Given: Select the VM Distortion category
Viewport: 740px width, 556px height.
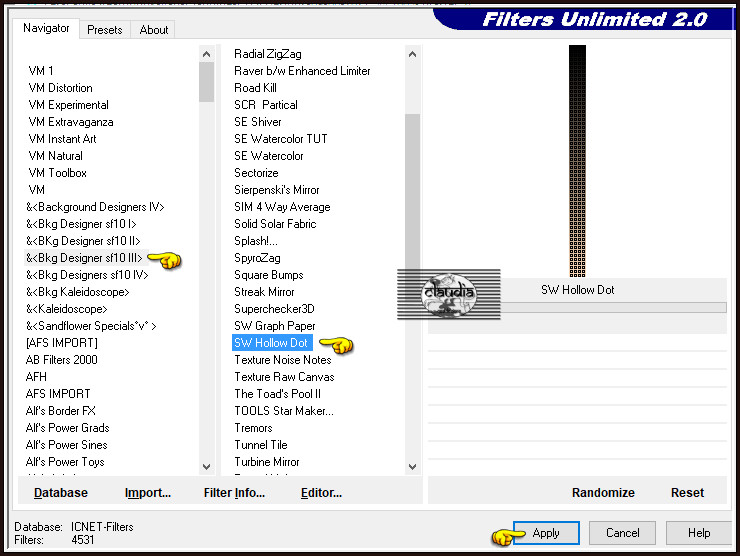Looking at the screenshot, I should 60,88.
